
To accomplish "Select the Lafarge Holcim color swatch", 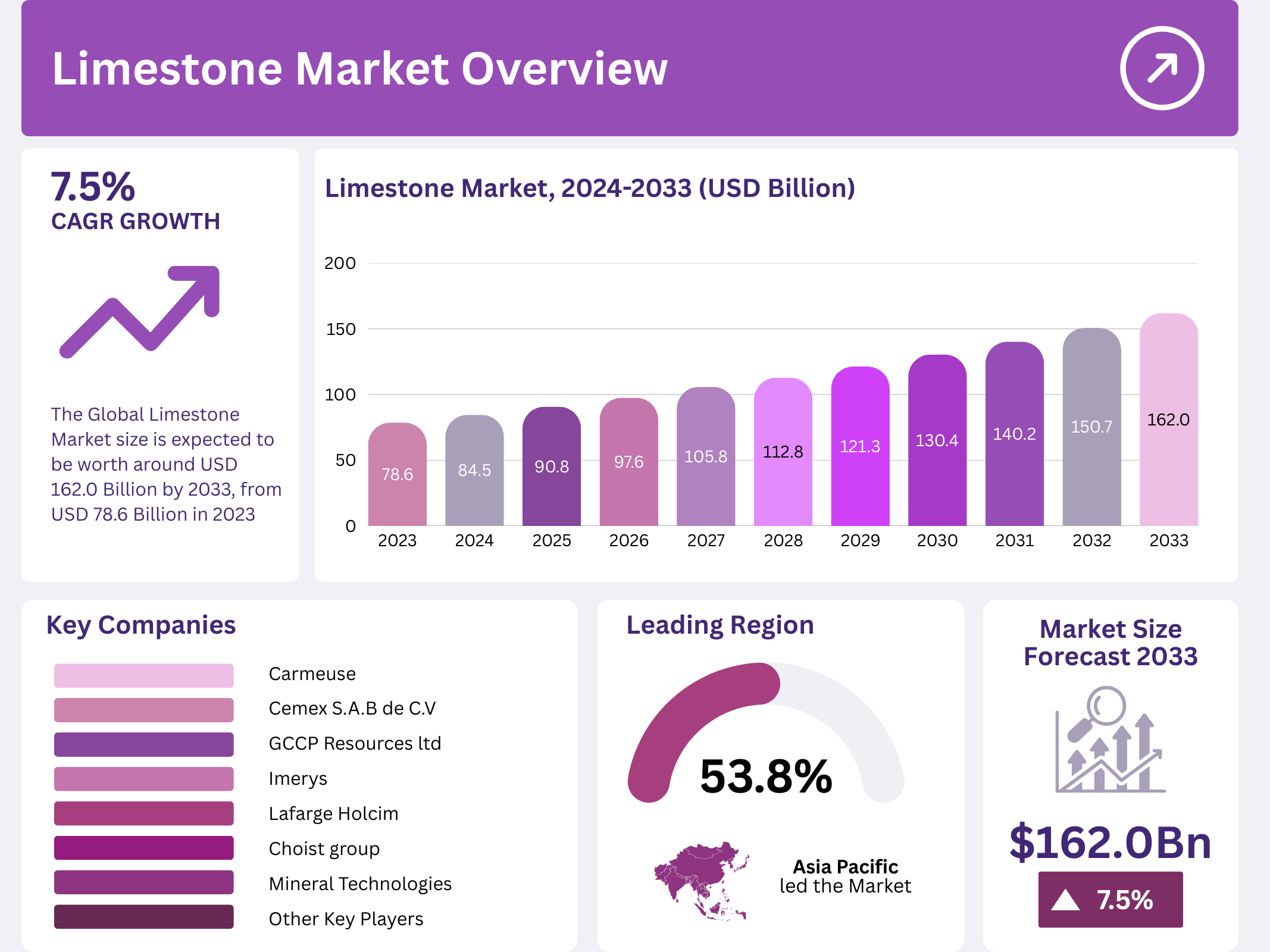I will point(143,813).
